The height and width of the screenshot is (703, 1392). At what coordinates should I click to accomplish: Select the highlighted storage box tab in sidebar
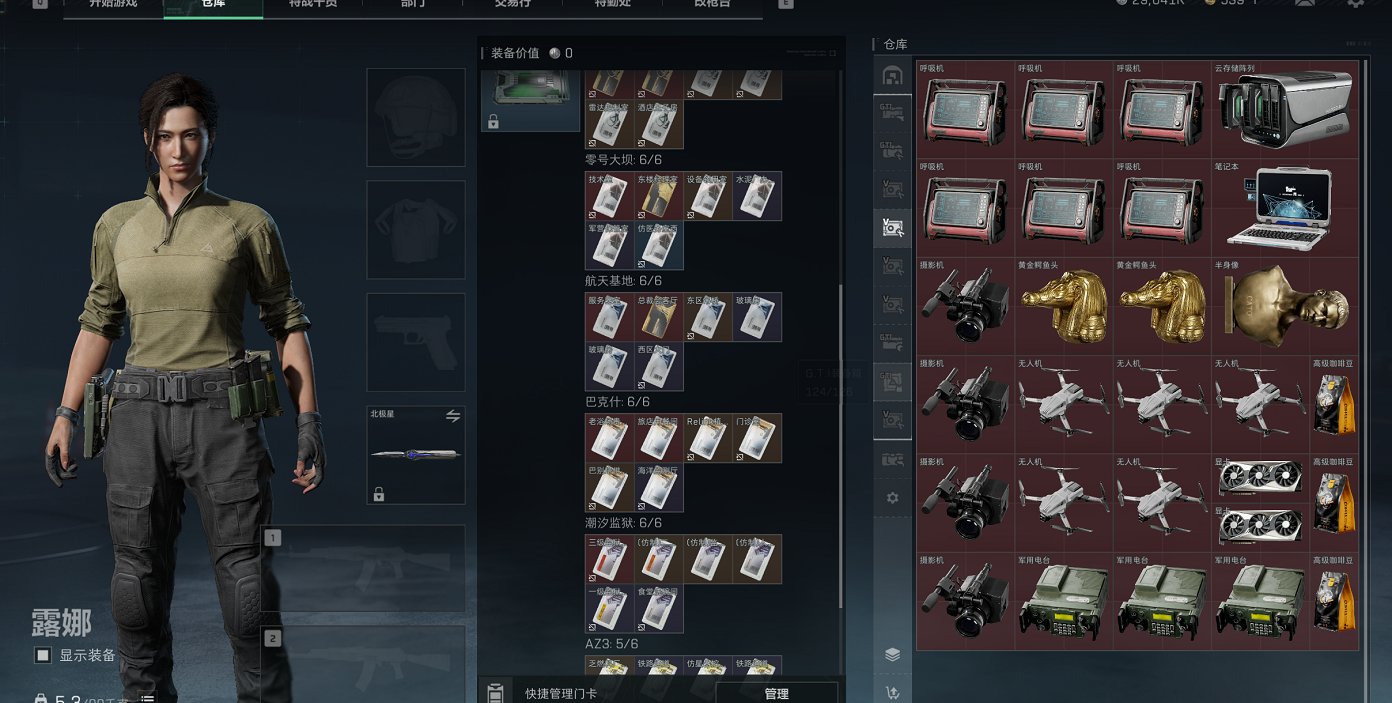[892, 228]
